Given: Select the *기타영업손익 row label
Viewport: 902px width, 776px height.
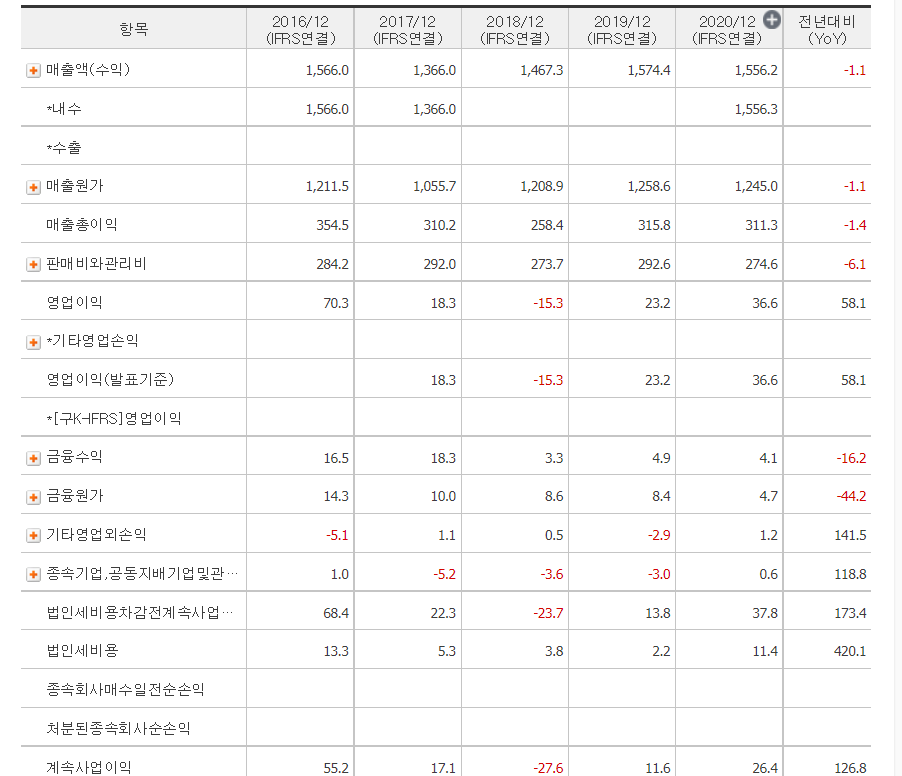Looking at the screenshot, I should 92,341.
